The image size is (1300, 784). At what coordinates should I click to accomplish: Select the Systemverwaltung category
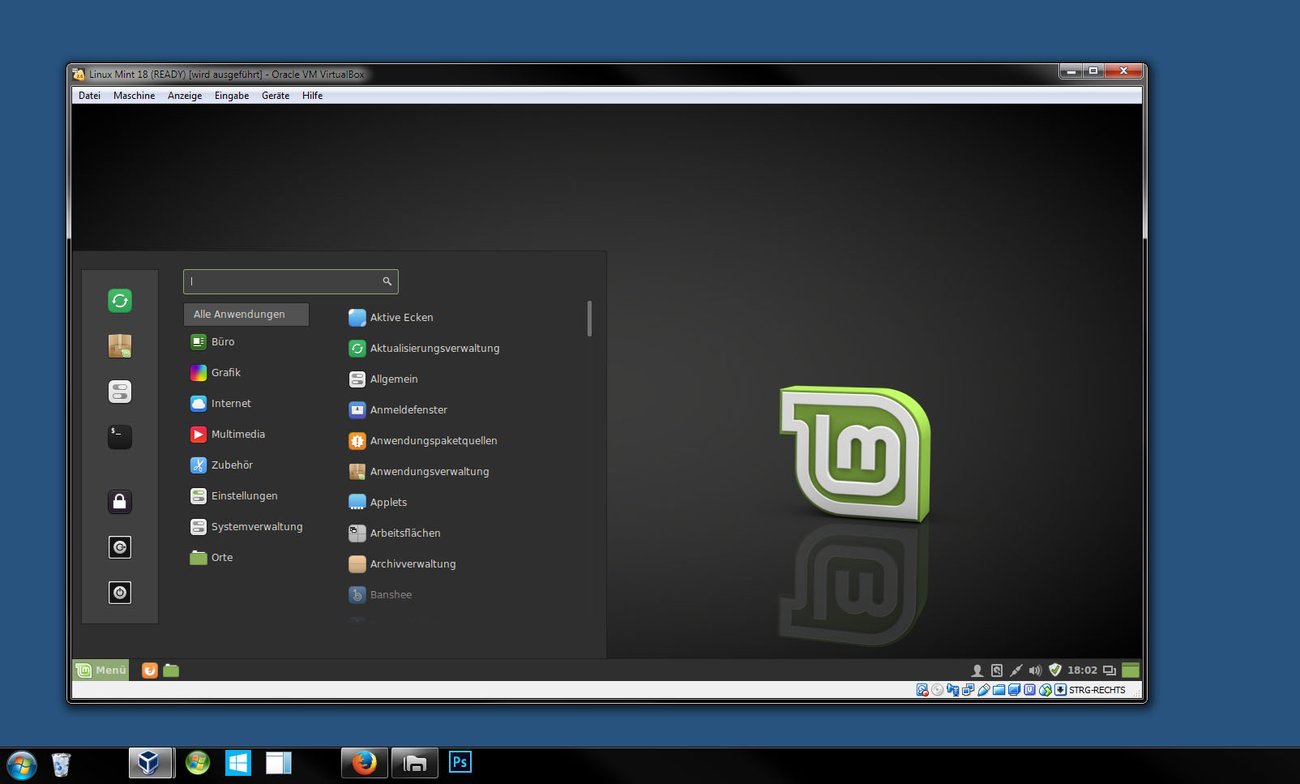coord(258,526)
